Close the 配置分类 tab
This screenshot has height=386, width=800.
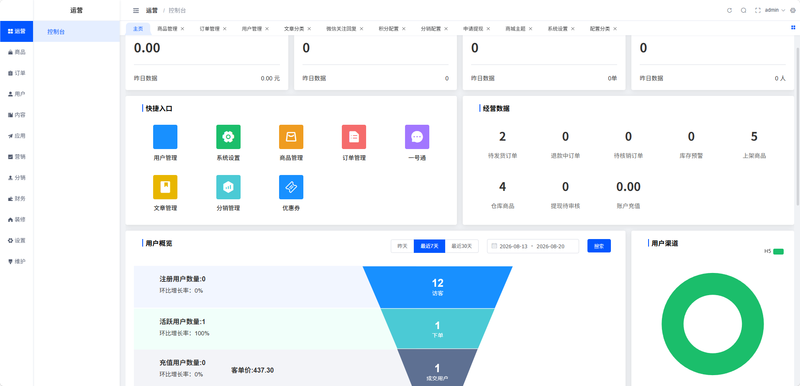[x=615, y=29]
